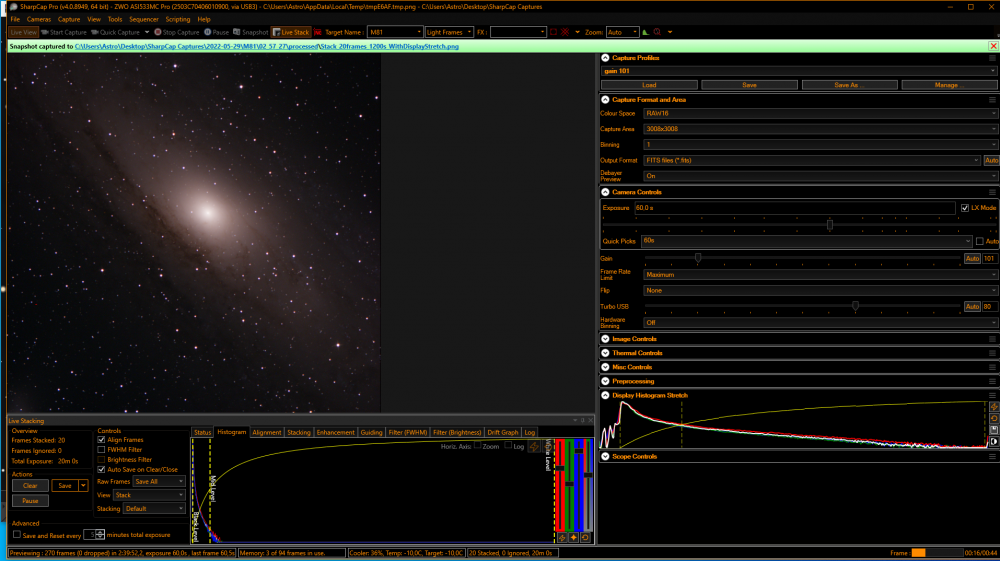Dismiss the green snapshot notification bar
The image size is (1000, 561).
pyautogui.click(x=993, y=47)
